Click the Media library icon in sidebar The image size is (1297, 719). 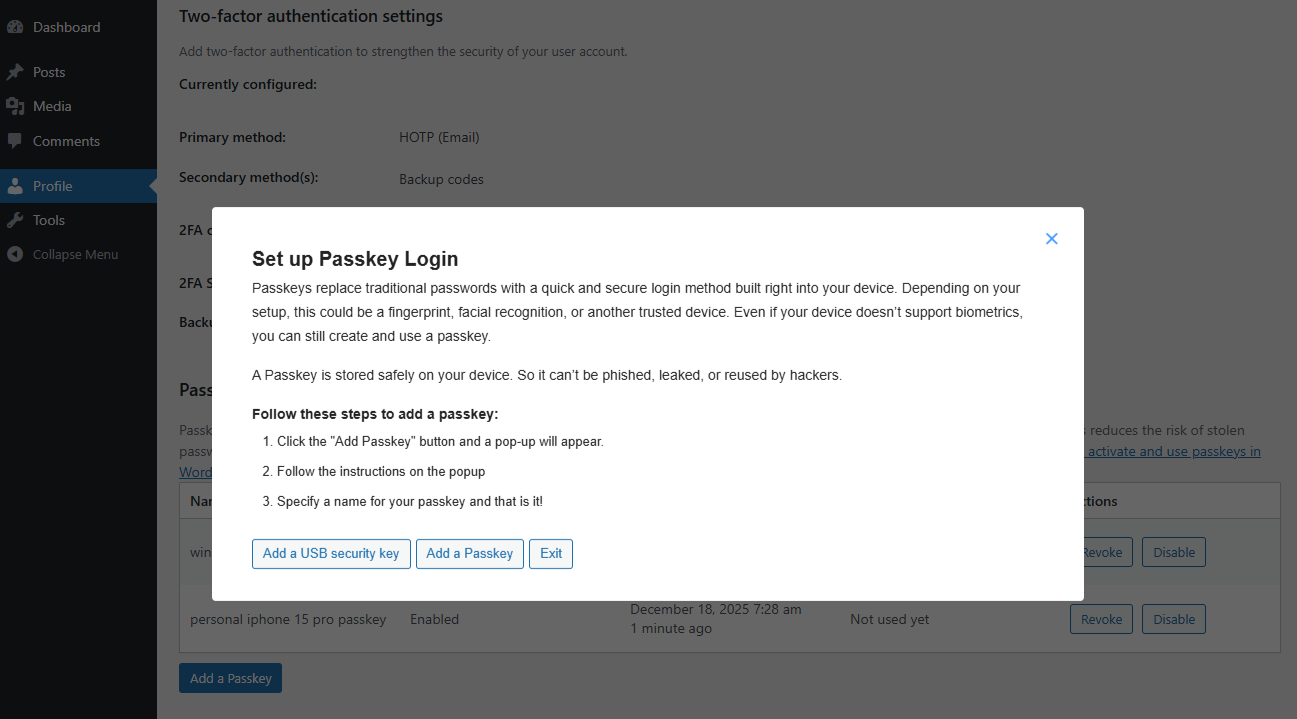pos(15,106)
